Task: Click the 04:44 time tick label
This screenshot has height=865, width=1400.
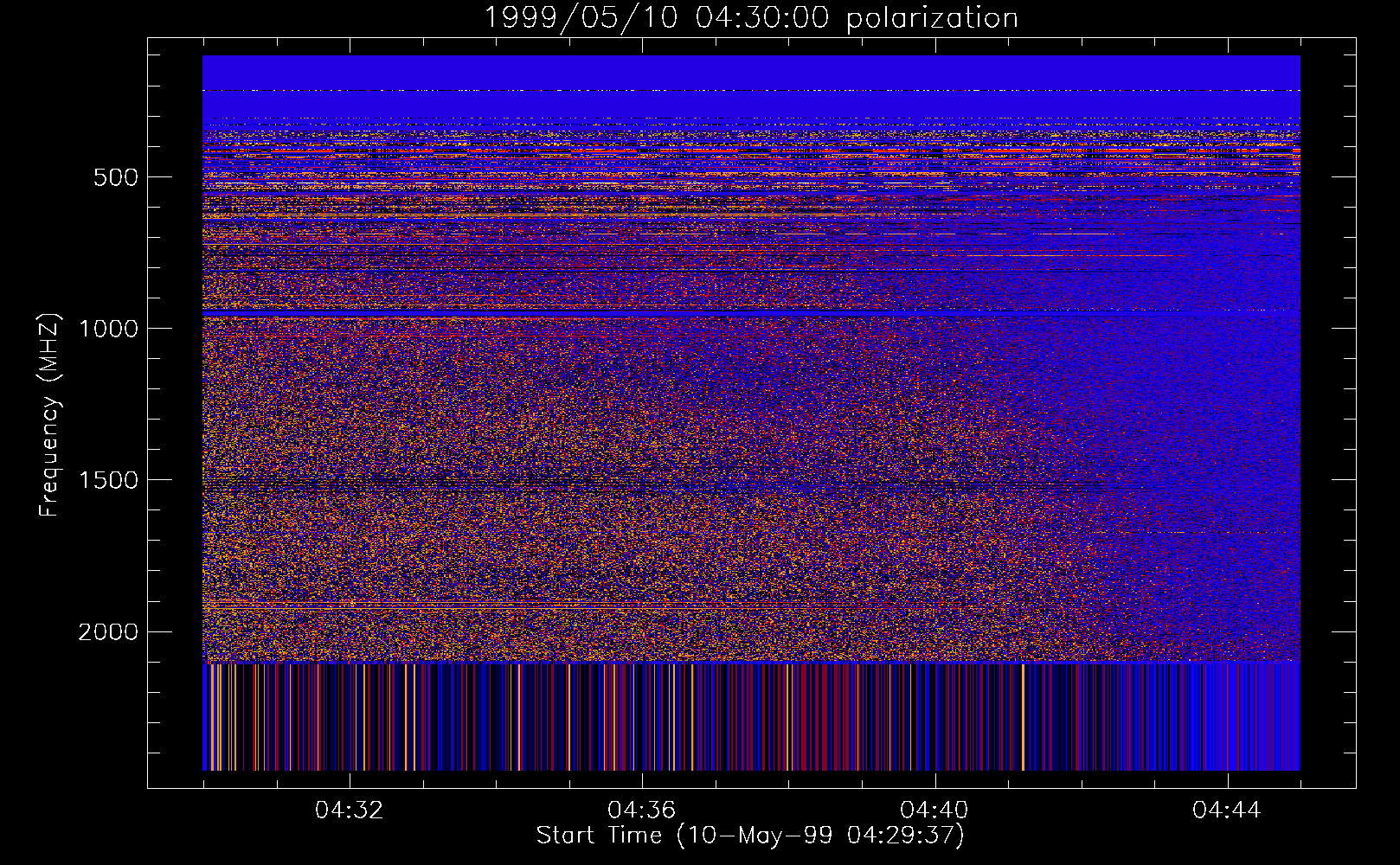Action: tap(1227, 811)
